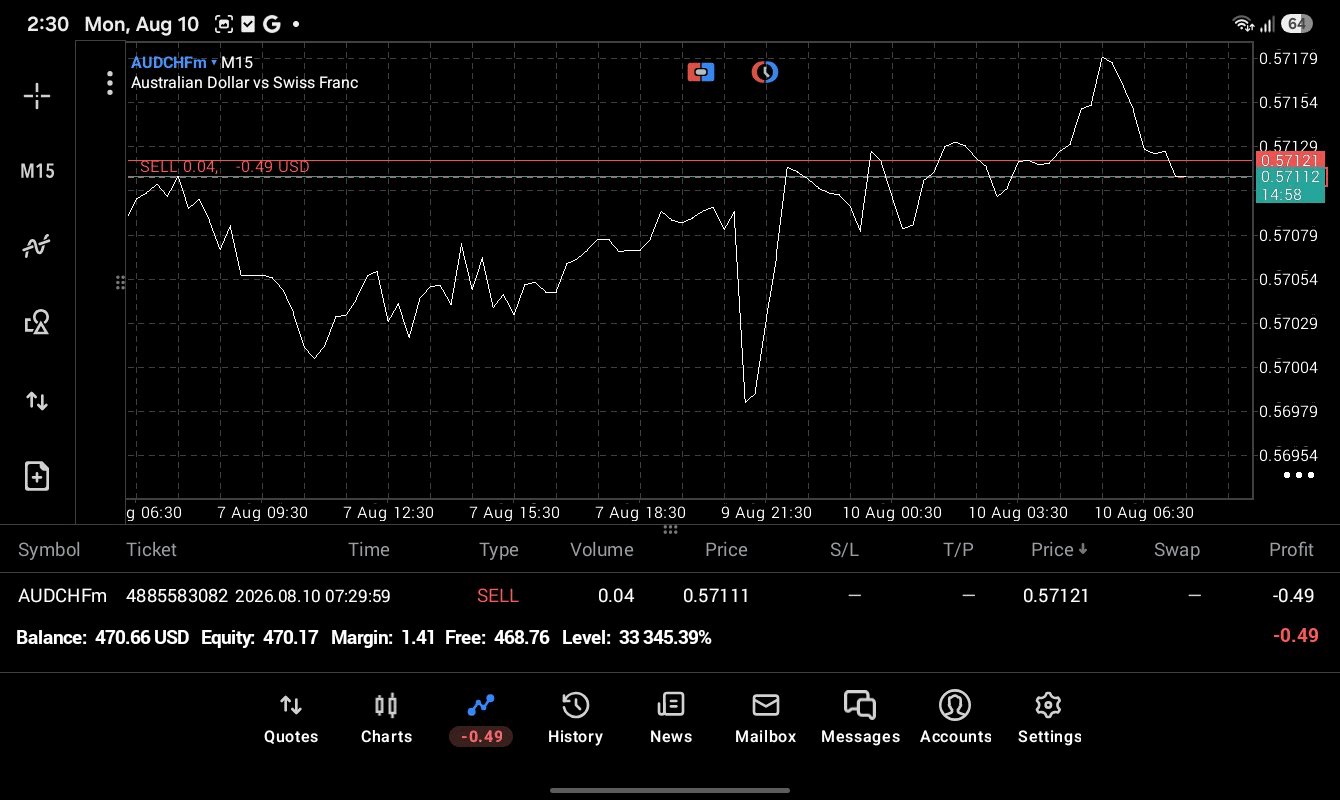The height and width of the screenshot is (800, 1340).
Task: Open the three-dot menu at chart bottom-right
Action: click(1298, 475)
